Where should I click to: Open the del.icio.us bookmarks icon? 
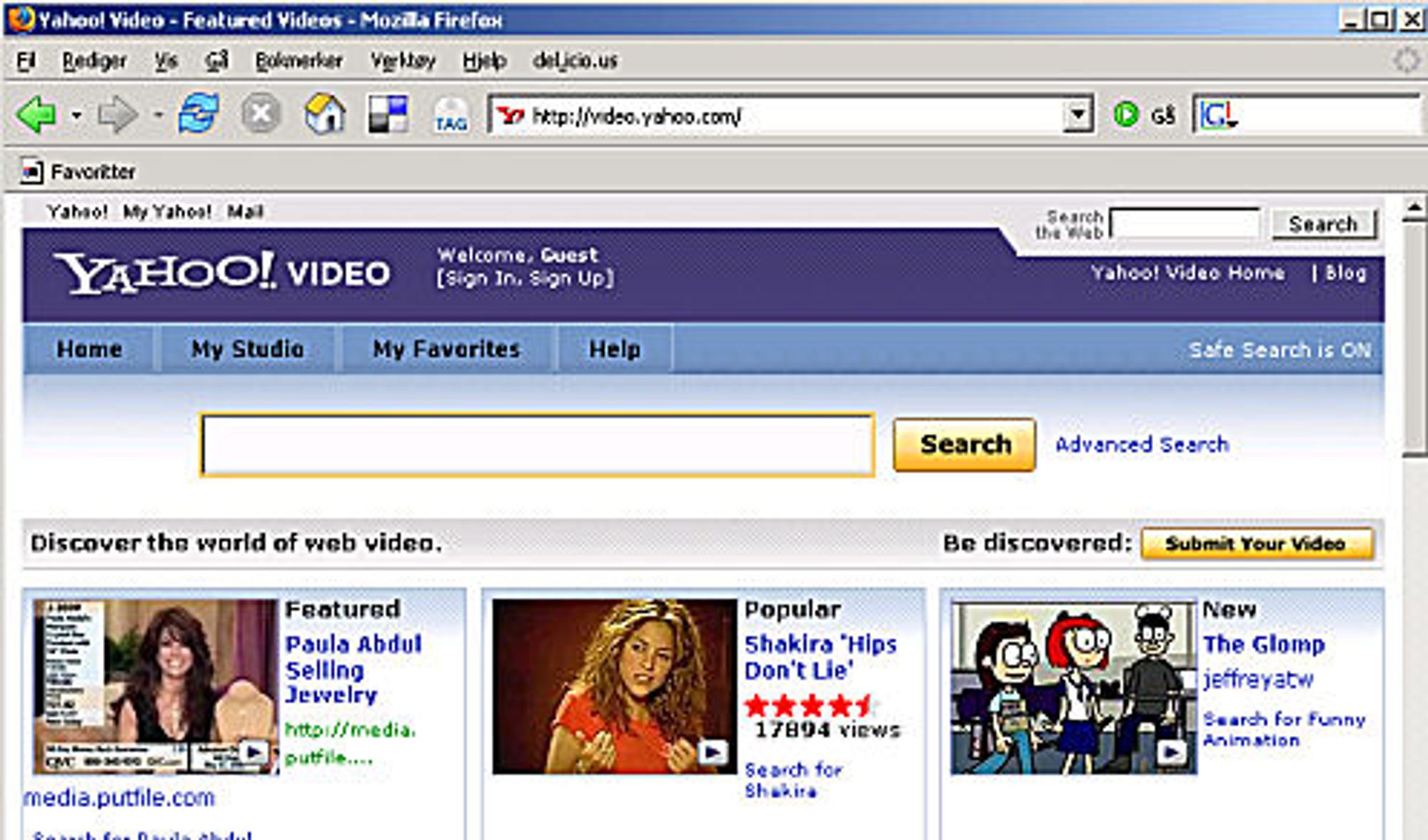388,114
